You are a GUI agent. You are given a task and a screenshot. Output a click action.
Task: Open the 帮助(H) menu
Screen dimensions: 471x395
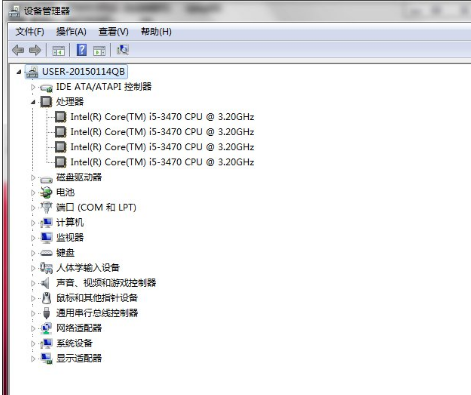tap(156, 32)
